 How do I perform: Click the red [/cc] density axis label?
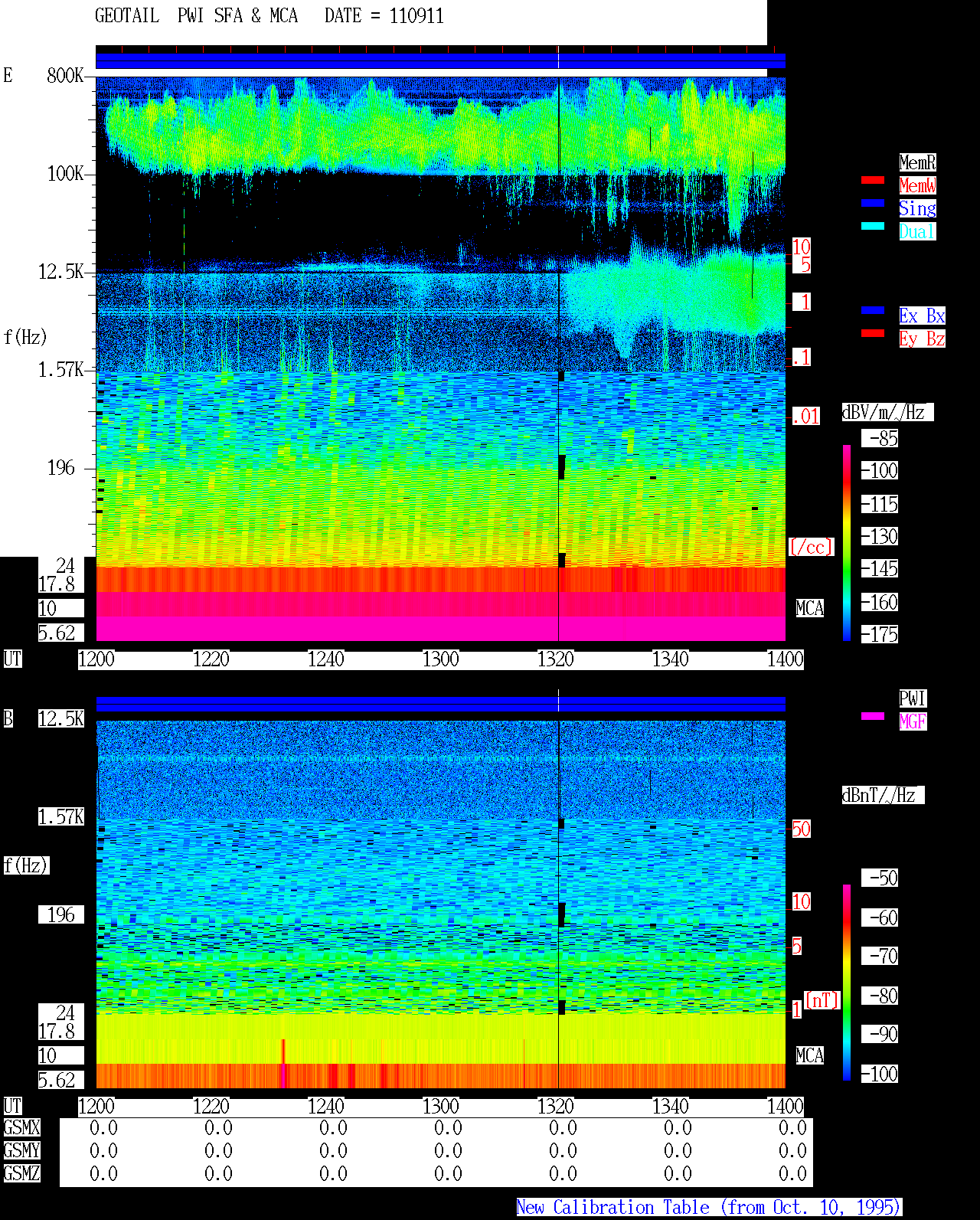811,548
